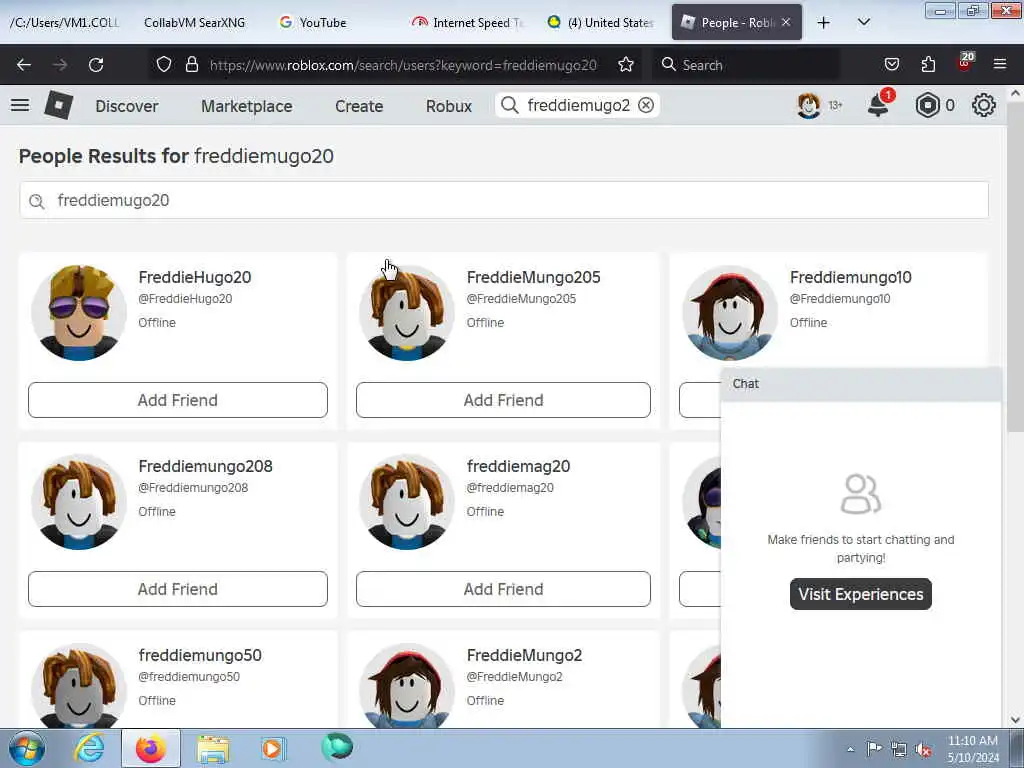Click the Firefox taskbar icon
Viewport: 1024px width, 768px height.
151,748
